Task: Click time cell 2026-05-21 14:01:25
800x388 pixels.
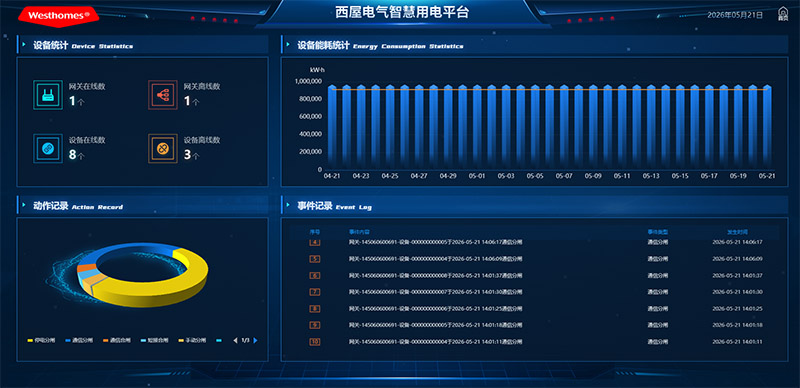Action: [737, 308]
